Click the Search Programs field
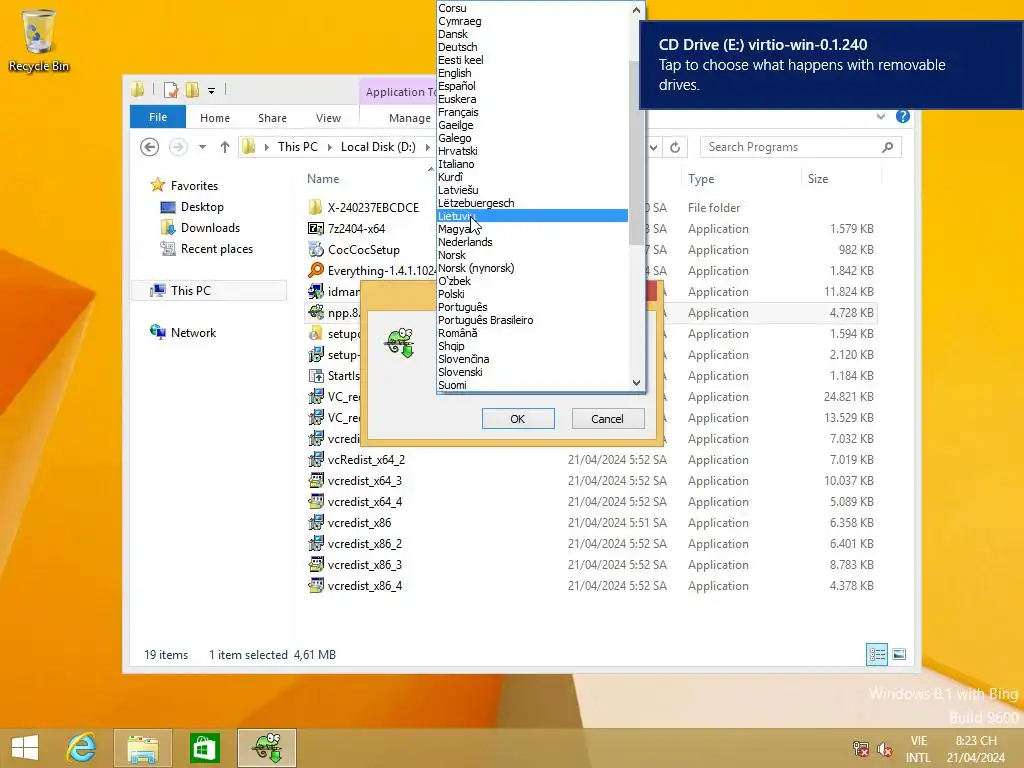Viewport: 1024px width, 768px height. 801,147
